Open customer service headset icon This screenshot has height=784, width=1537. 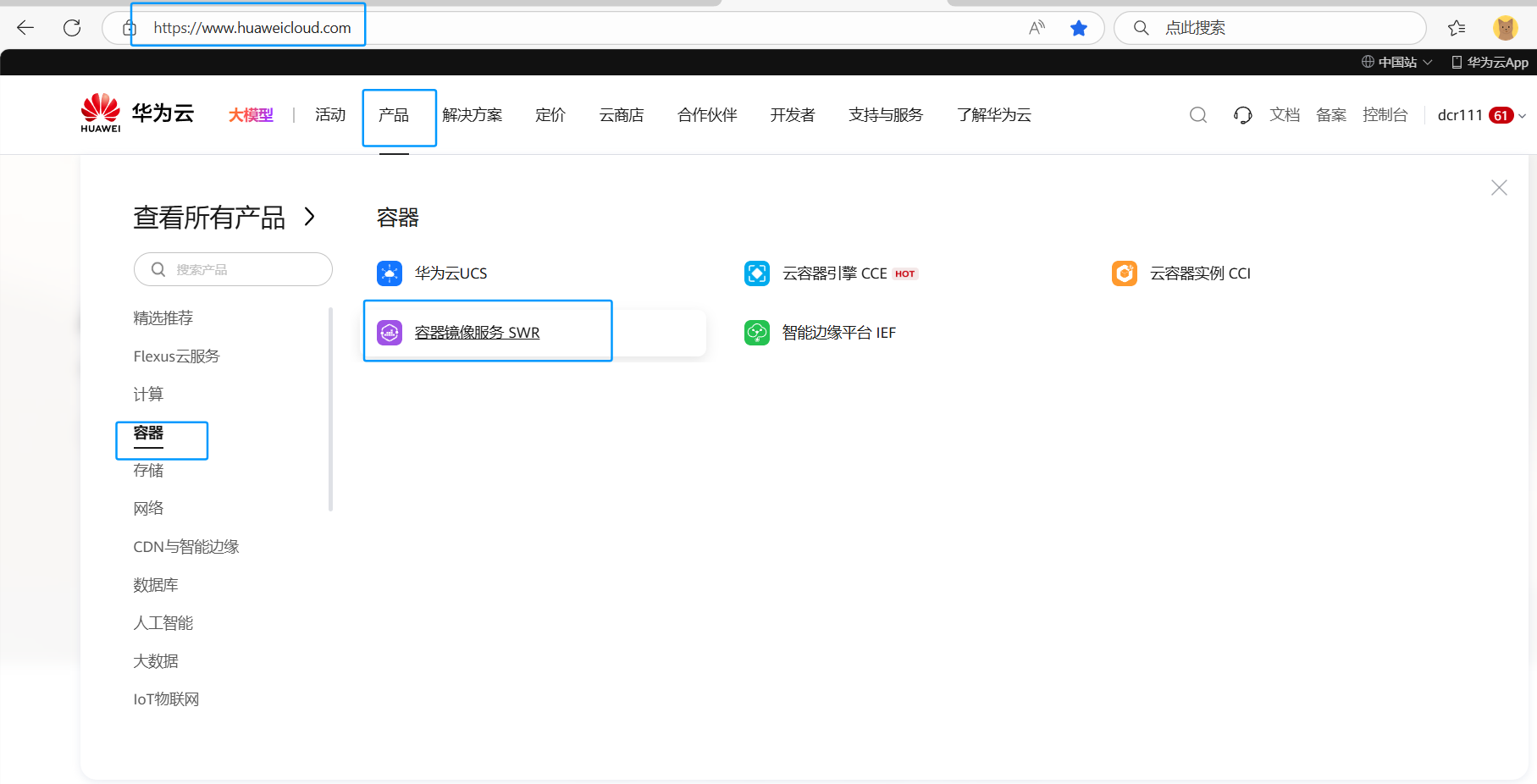coord(1242,115)
